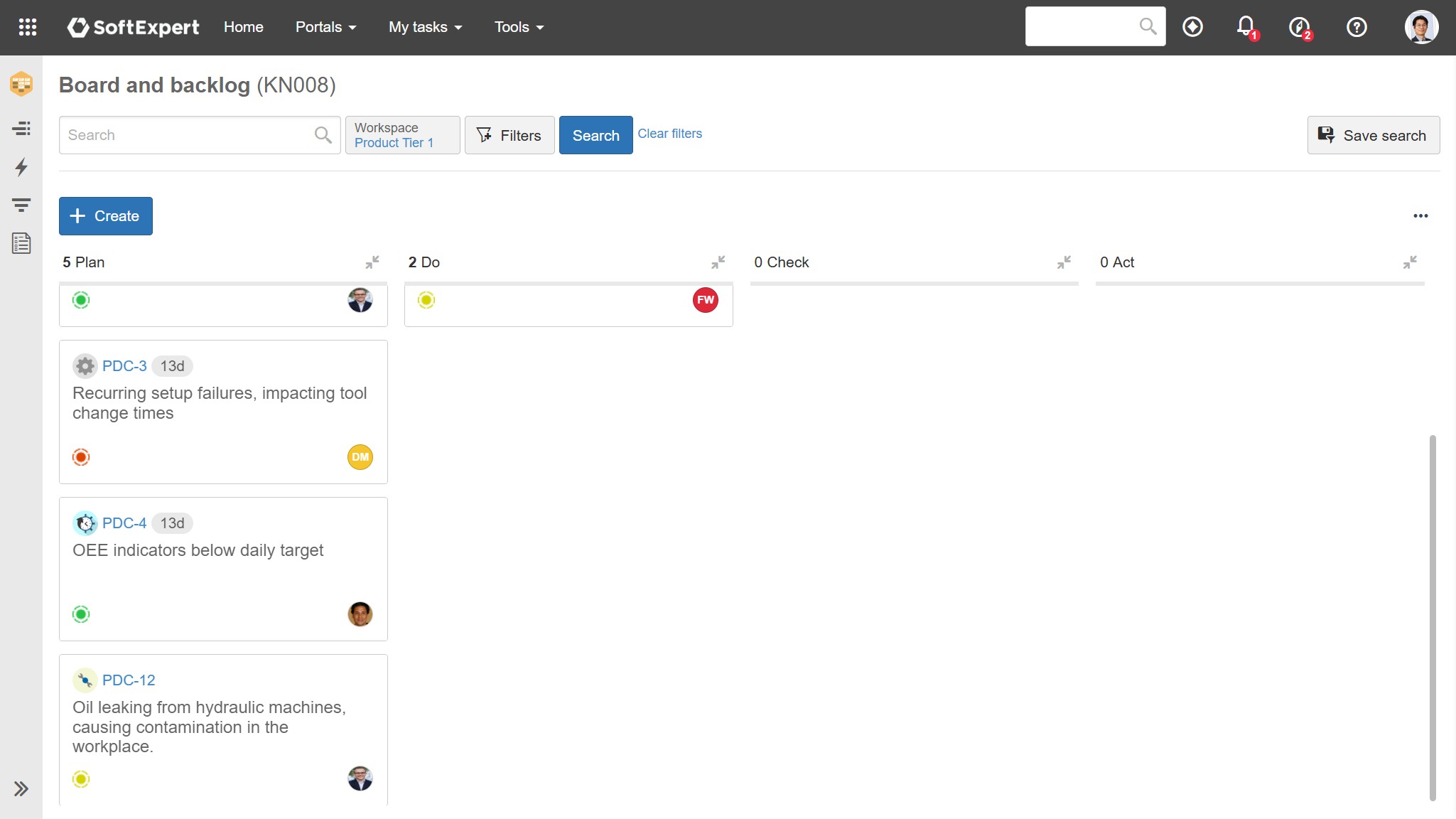Open the compass navigation icon

pyautogui.click(x=1192, y=27)
